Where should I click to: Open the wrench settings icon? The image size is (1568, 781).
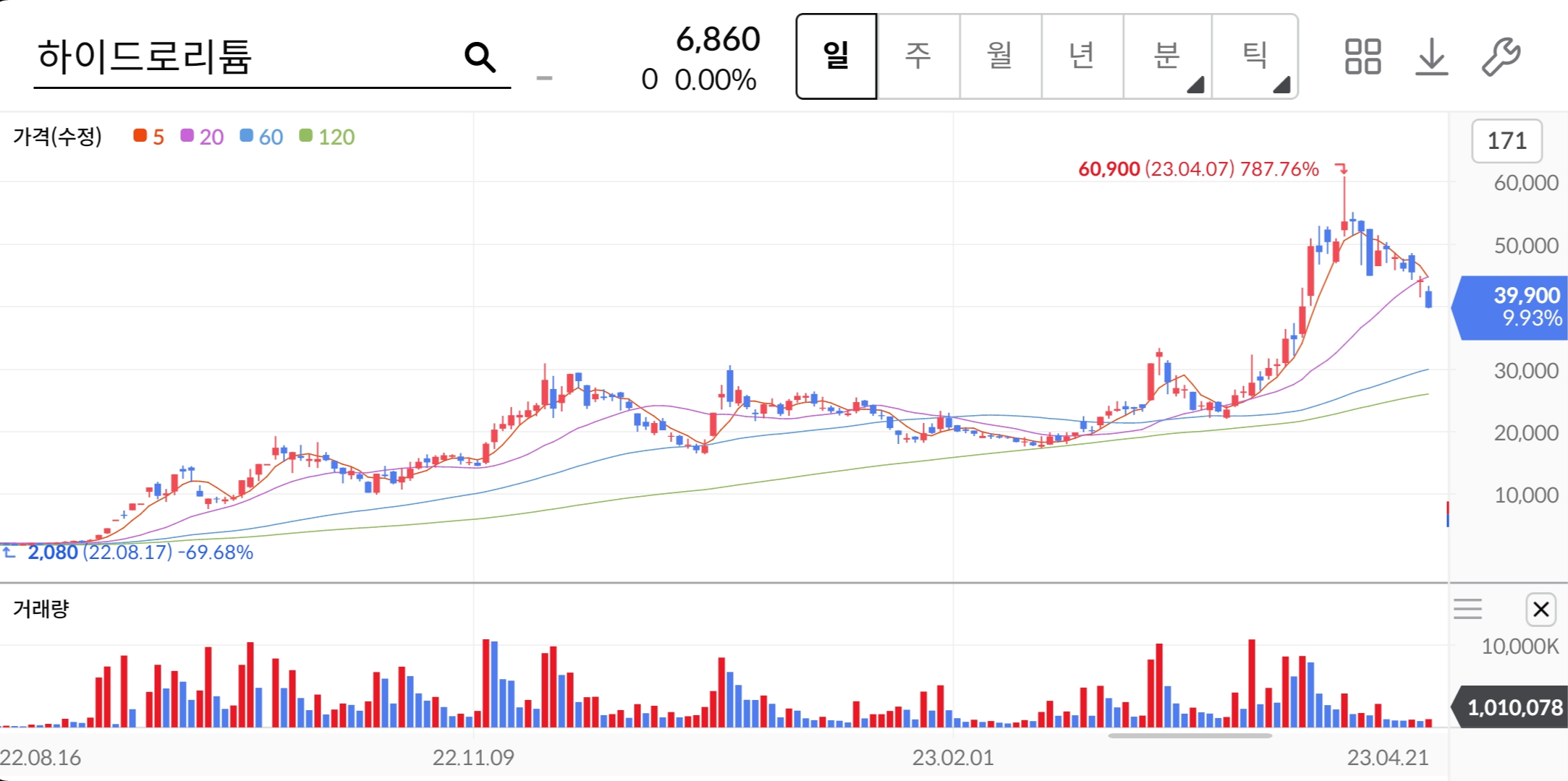pyautogui.click(x=1501, y=57)
